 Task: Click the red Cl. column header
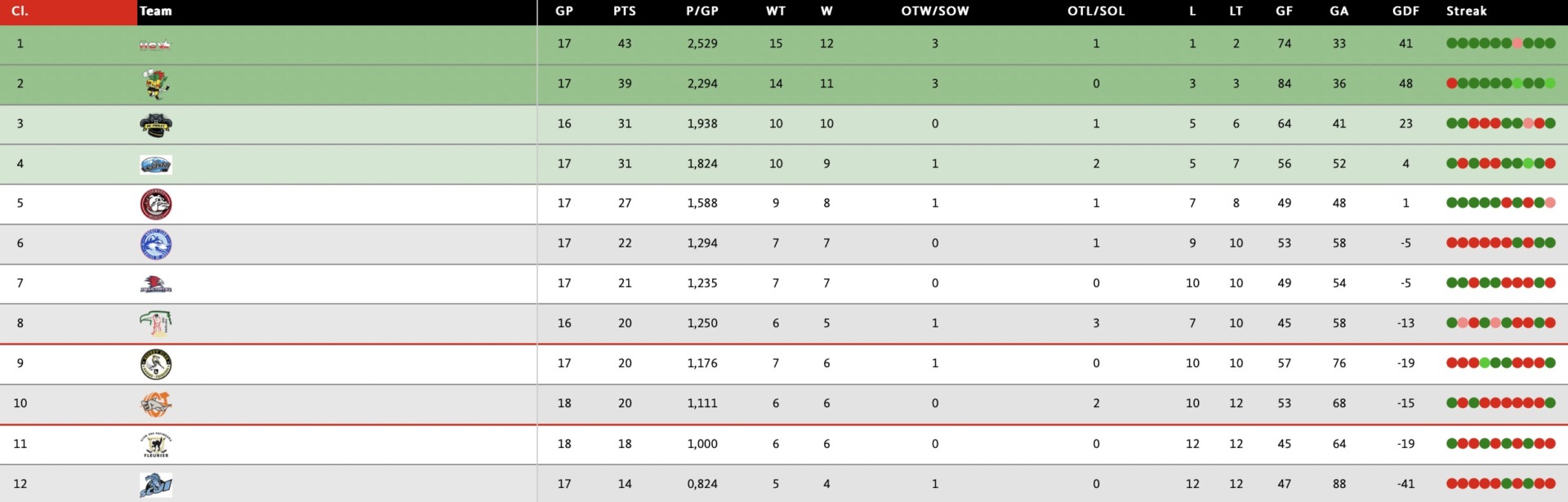pyautogui.click(x=20, y=11)
